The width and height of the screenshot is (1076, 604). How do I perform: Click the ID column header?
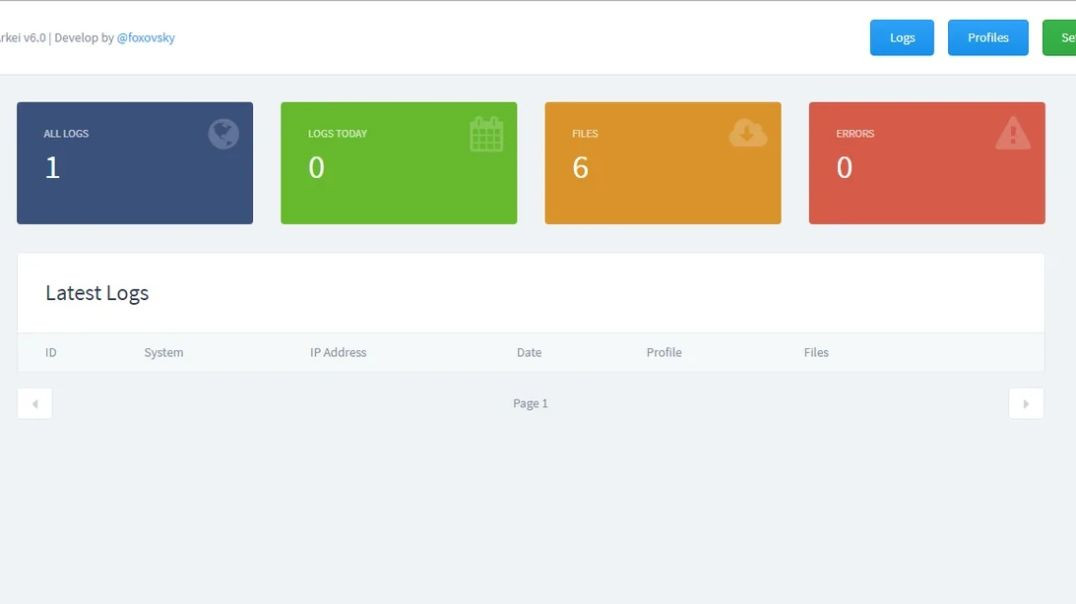[x=51, y=352]
